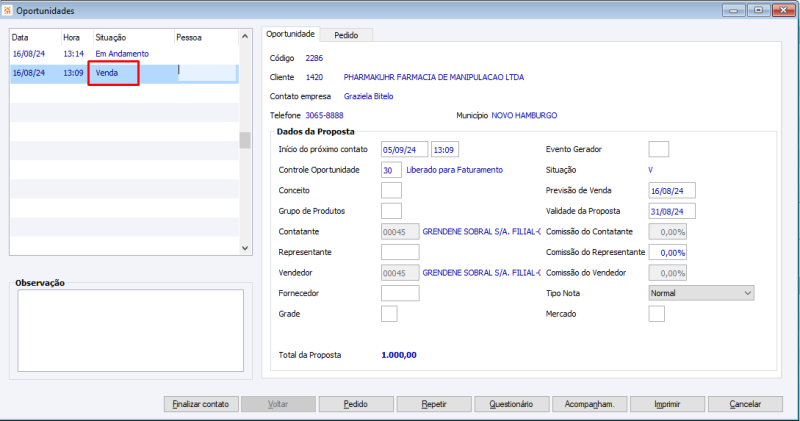
Task: Click the Acompanham. button
Action: 589,404
